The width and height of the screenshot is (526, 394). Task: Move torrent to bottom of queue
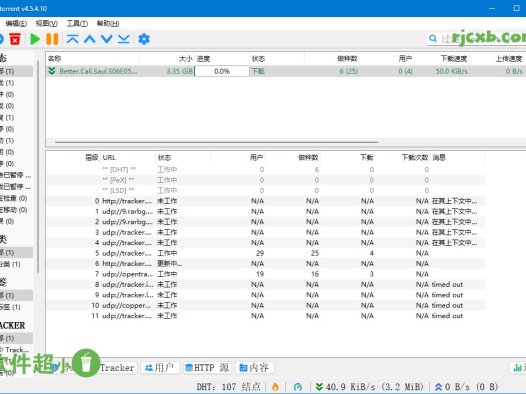124,39
